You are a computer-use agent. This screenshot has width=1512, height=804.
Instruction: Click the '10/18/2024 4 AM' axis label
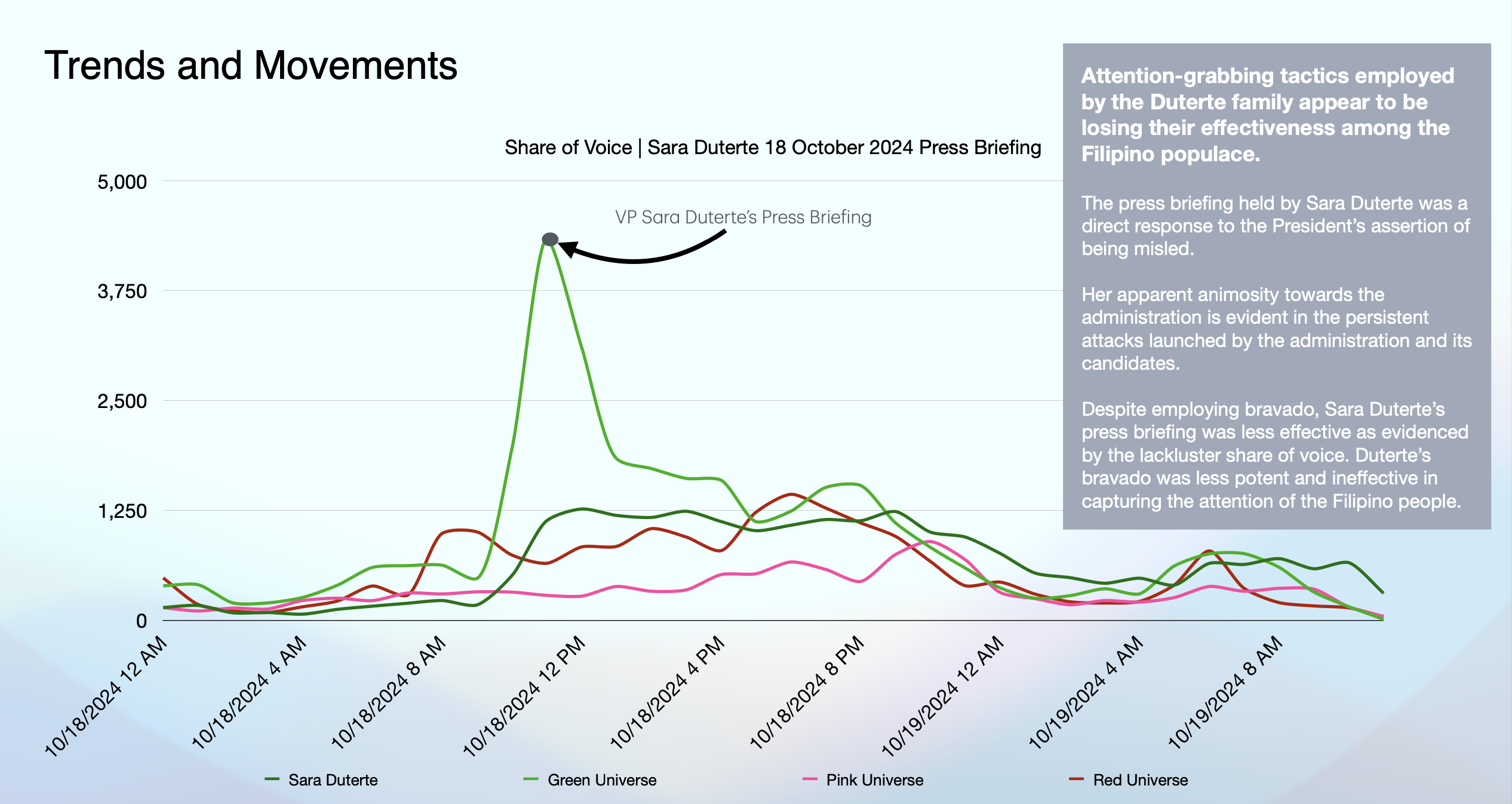pyautogui.click(x=250, y=693)
